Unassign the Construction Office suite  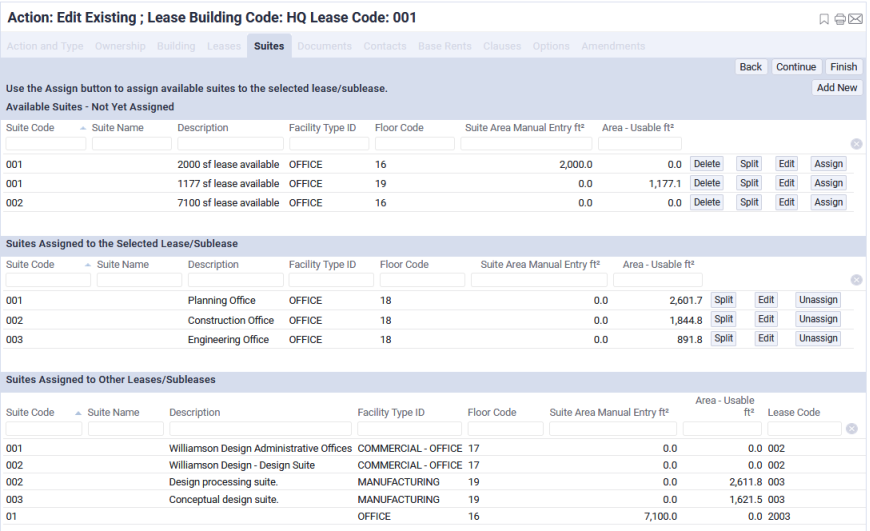818,320
